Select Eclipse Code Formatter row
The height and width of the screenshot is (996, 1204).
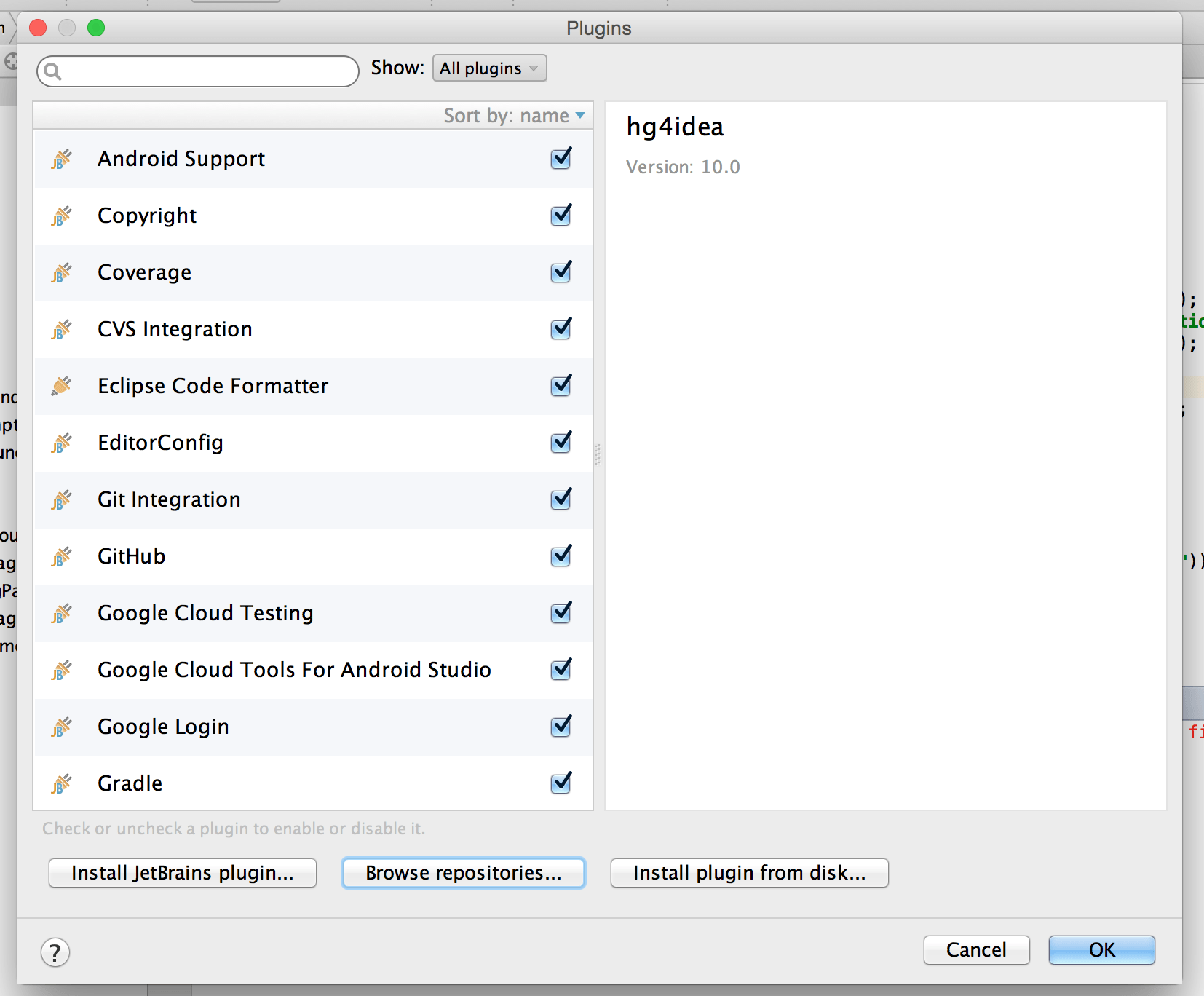pyautogui.click(x=313, y=386)
